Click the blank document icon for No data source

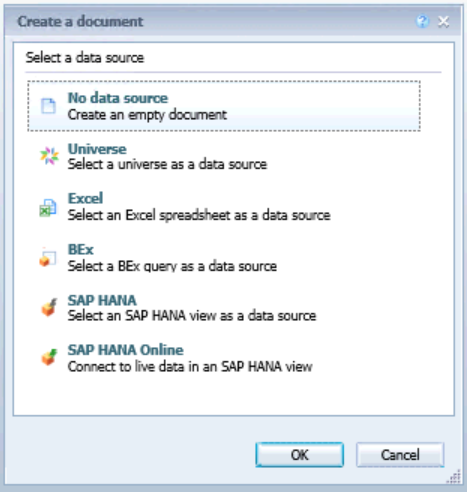(48, 106)
